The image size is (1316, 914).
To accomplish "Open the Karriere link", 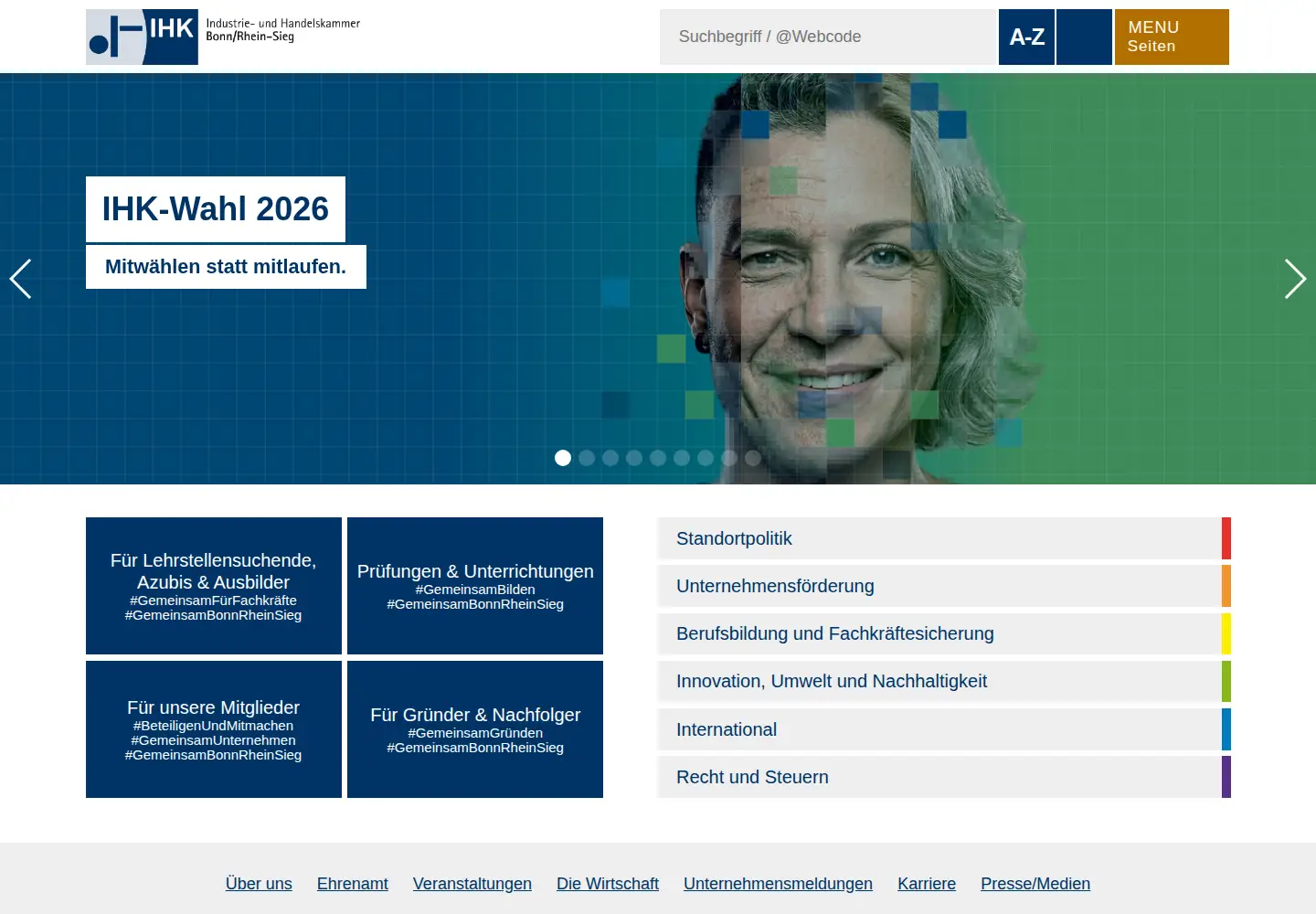I will click(x=927, y=884).
